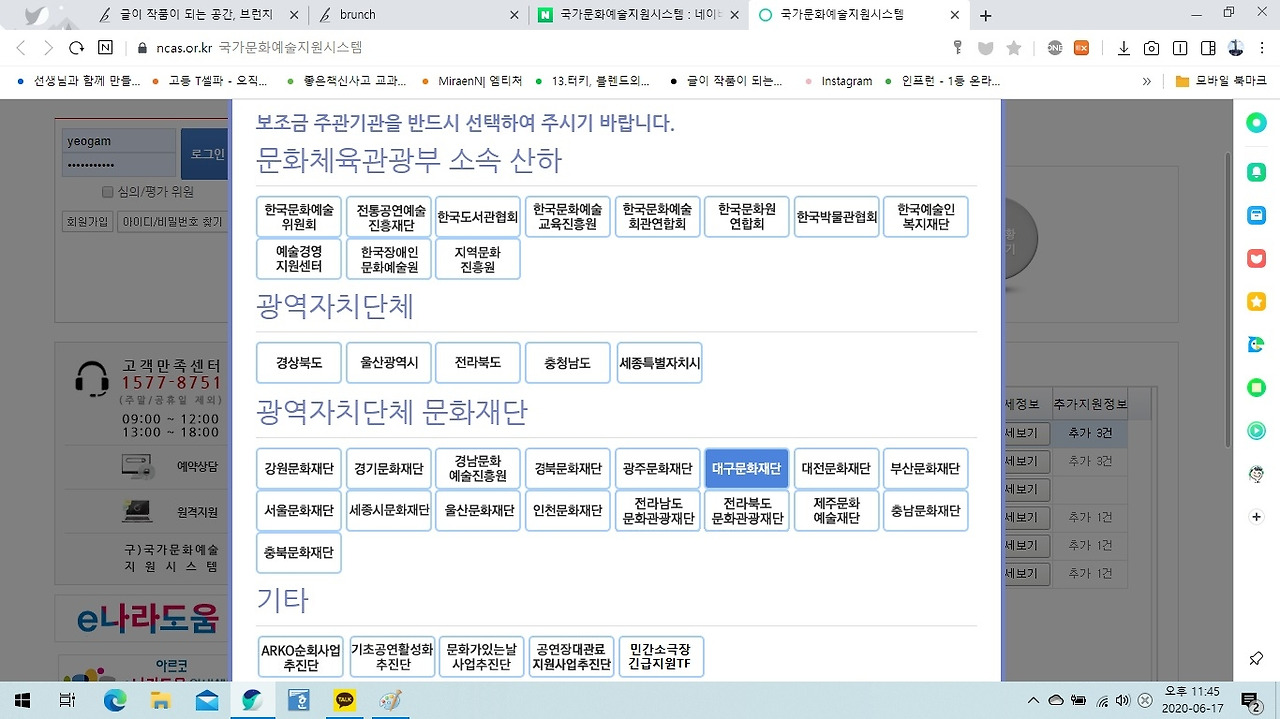1280x719 pixels.
Task: Switch to 국가문화예술지원시스템 : 네이버 tab
Action: click(x=637, y=15)
